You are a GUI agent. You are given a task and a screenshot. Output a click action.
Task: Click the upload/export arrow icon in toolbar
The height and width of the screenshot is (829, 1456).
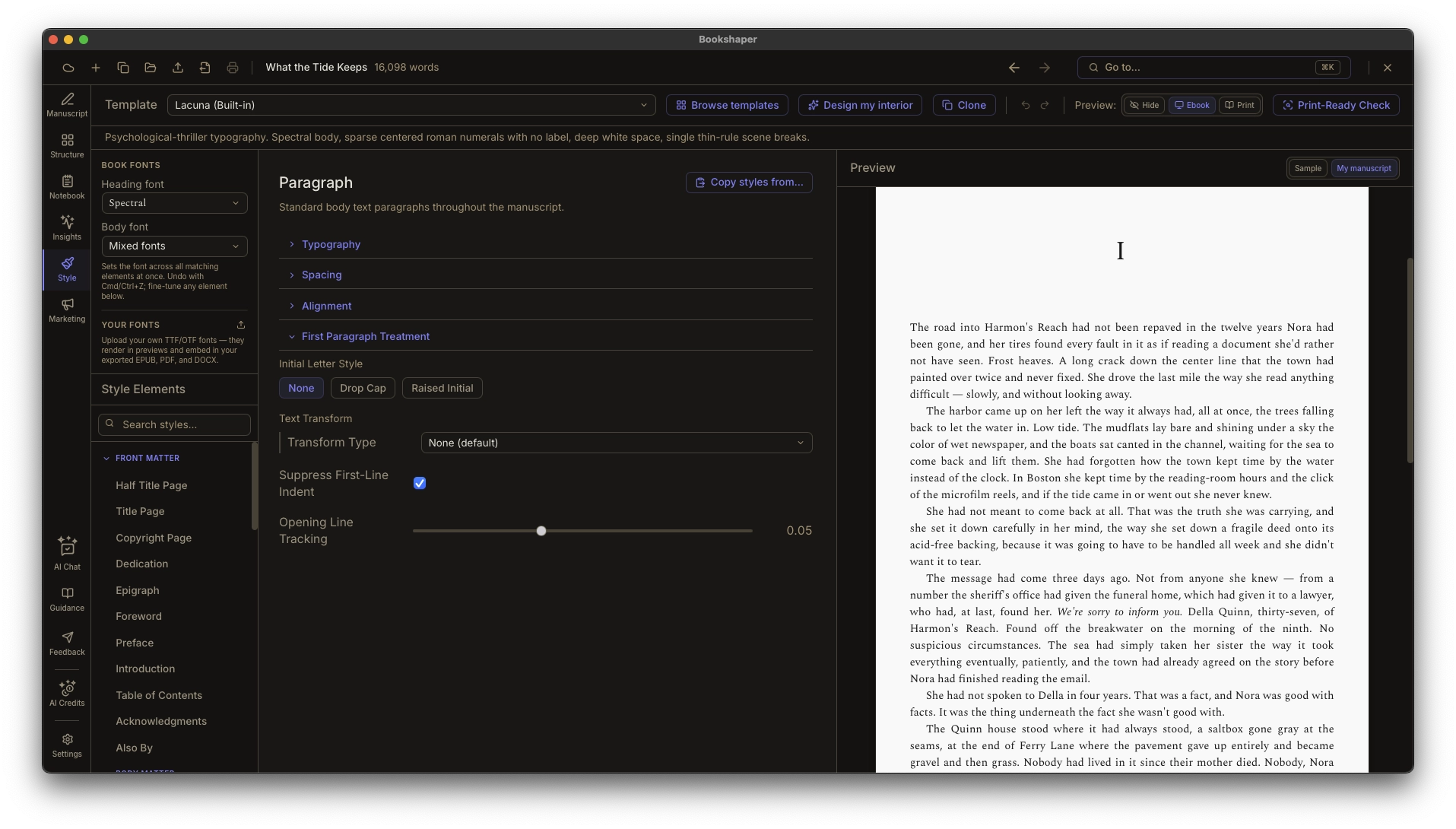tap(178, 68)
